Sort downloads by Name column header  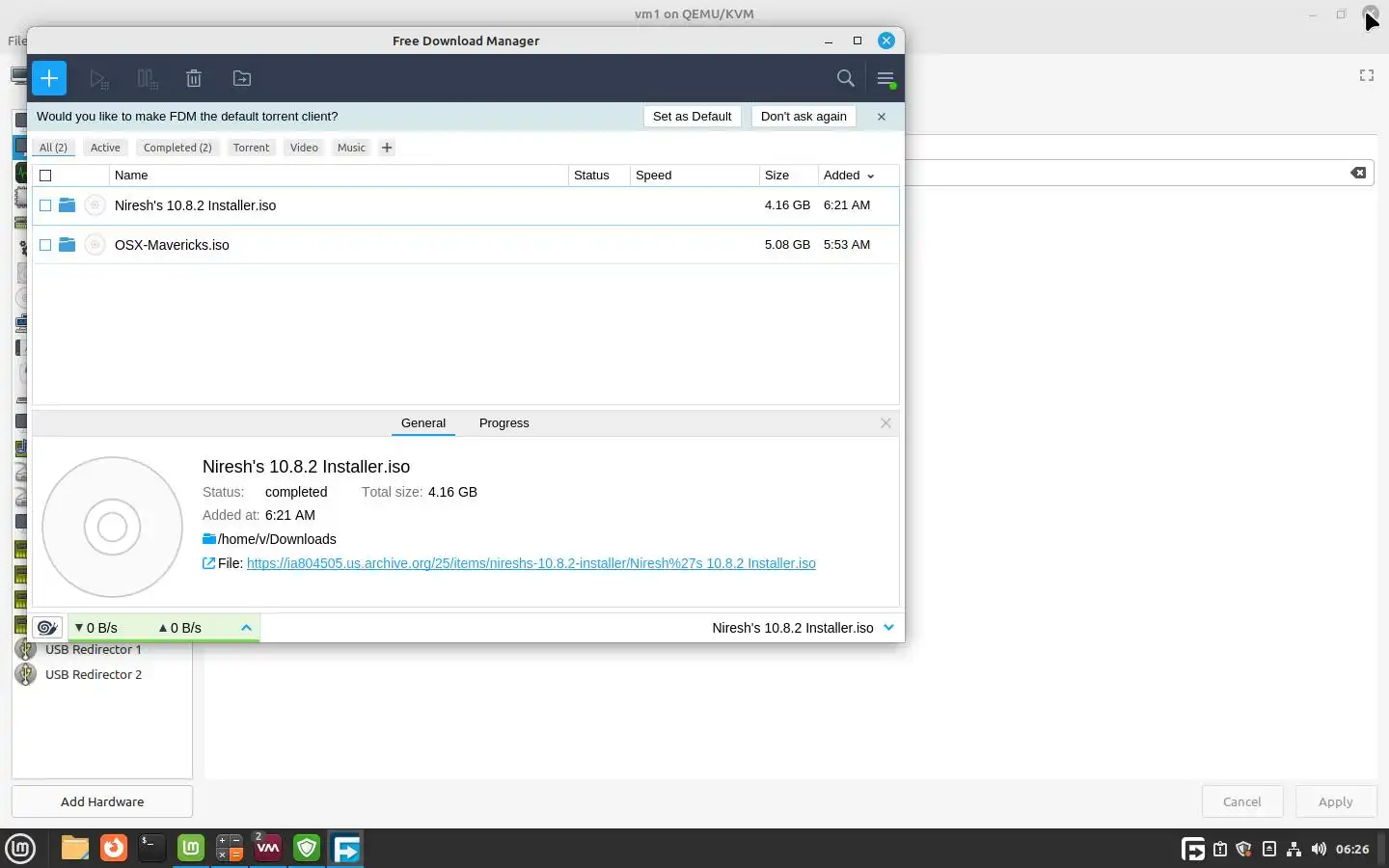[339, 176]
